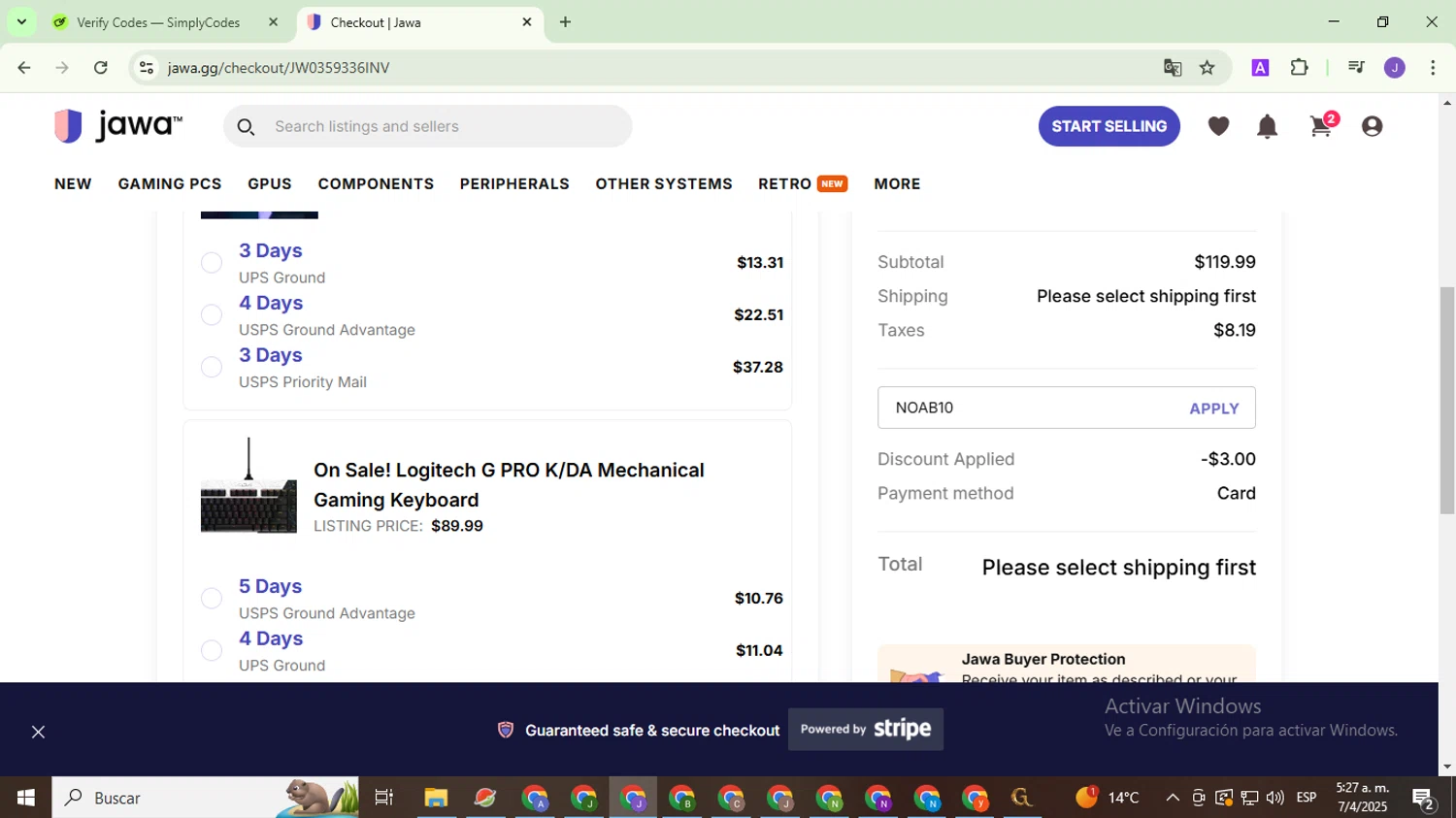Image resolution: width=1456 pixels, height=818 pixels.
Task: Open the notifications bell icon
Action: 1267,126
